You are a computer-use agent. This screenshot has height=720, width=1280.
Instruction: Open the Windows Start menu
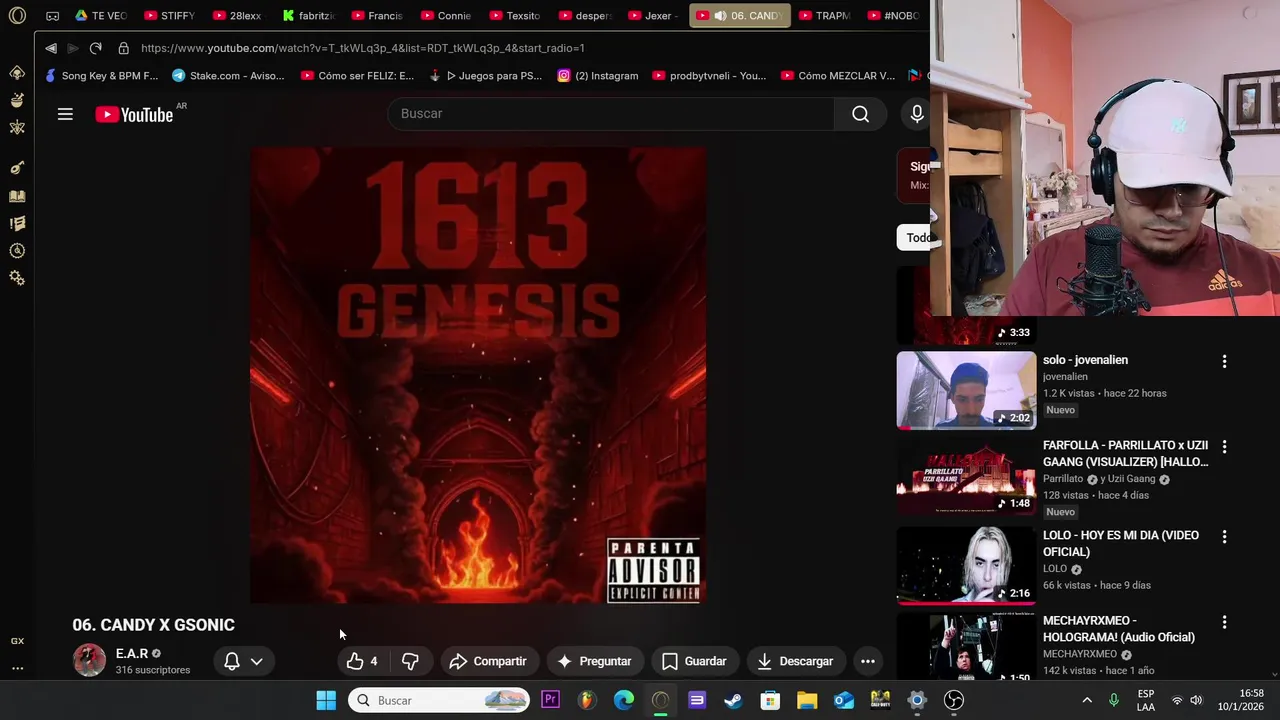tap(326, 700)
